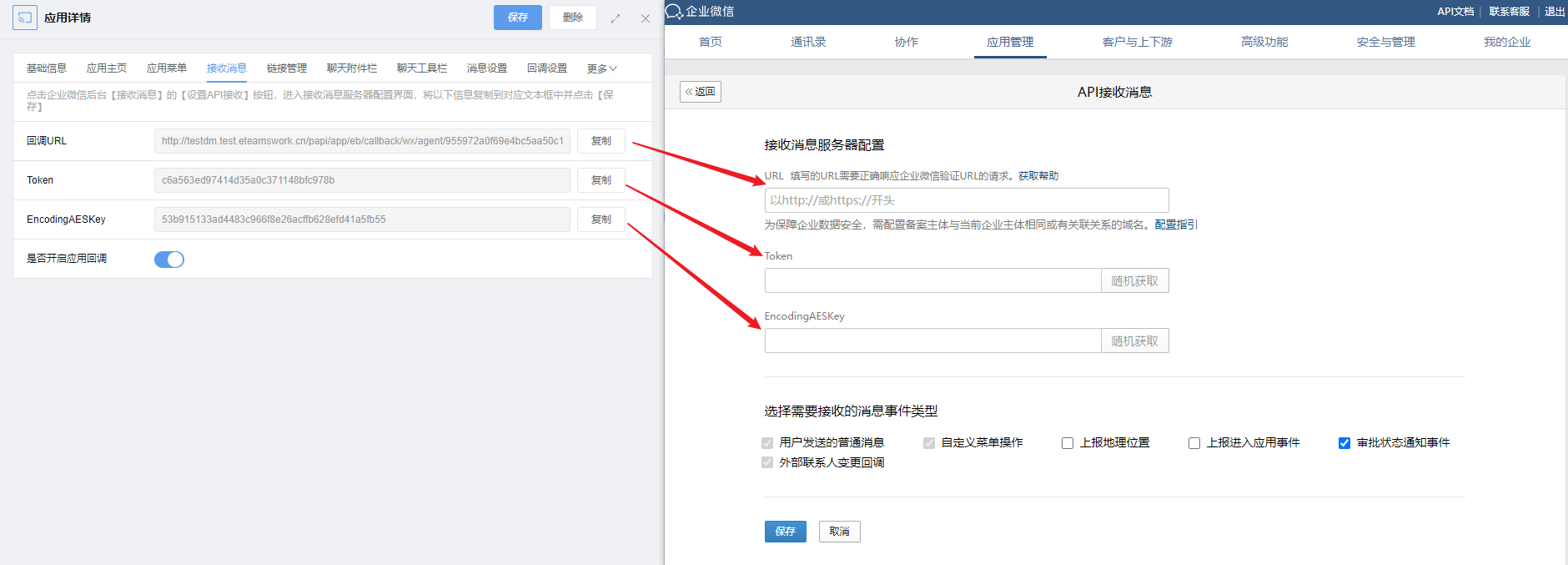Open 首页 in WeCom navigation
1568x565 pixels.
(x=711, y=42)
